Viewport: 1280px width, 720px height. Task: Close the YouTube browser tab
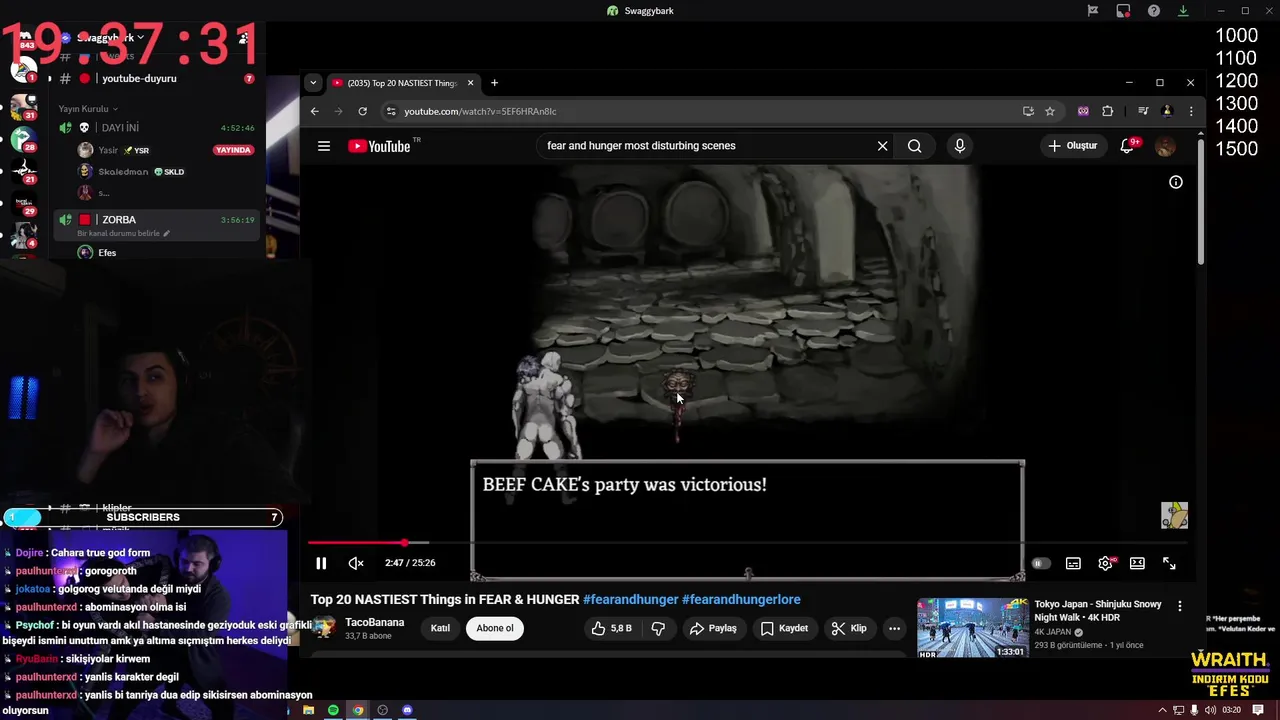(x=470, y=83)
